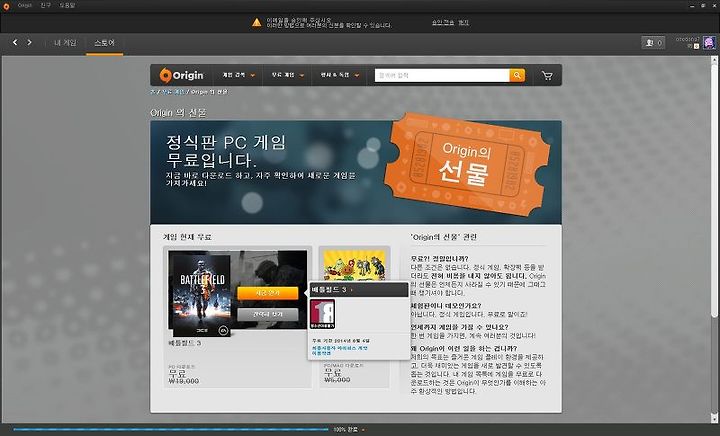Click the gray details button on Battlefield 3
The image size is (720, 436).
coord(268,314)
